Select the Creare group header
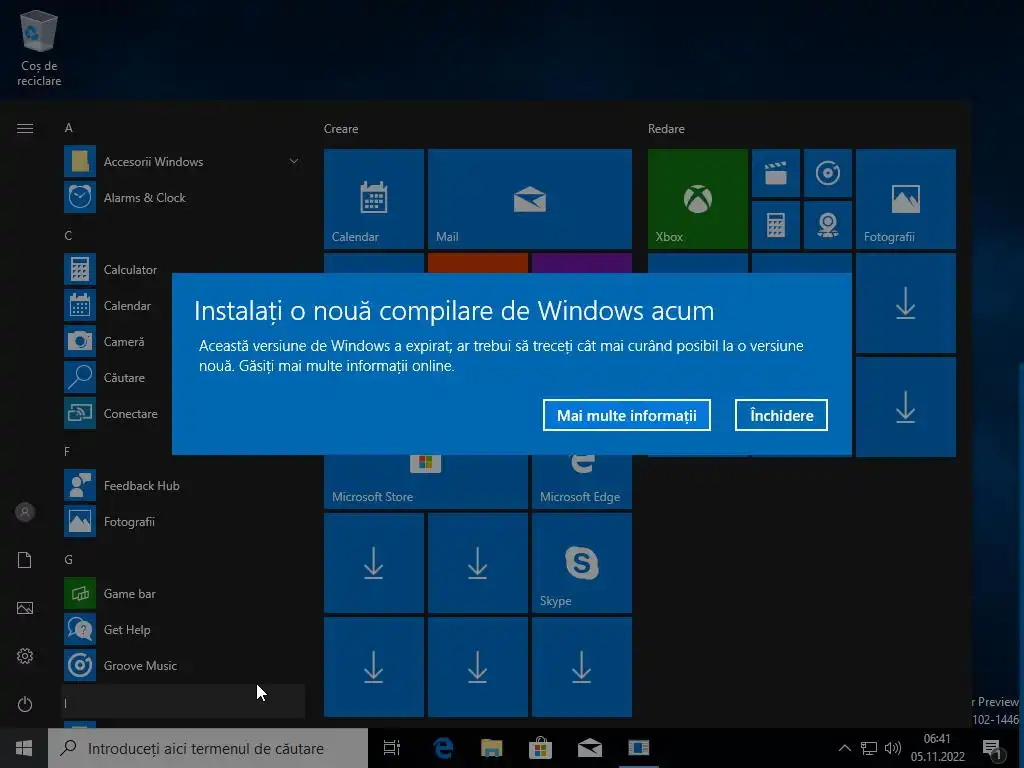Viewport: 1024px width, 768px height. tap(341, 129)
